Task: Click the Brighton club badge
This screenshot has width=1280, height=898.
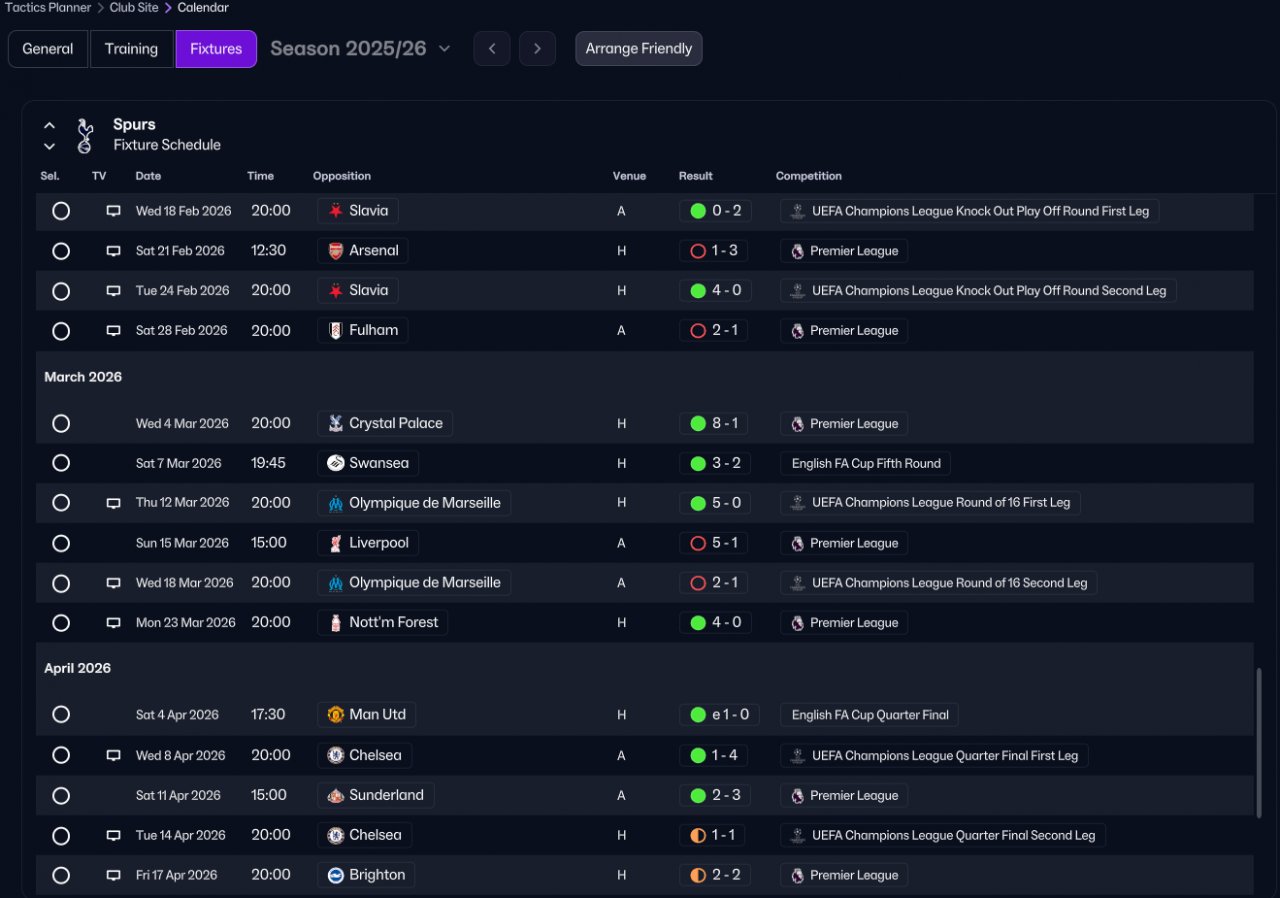Action: (336, 875)
